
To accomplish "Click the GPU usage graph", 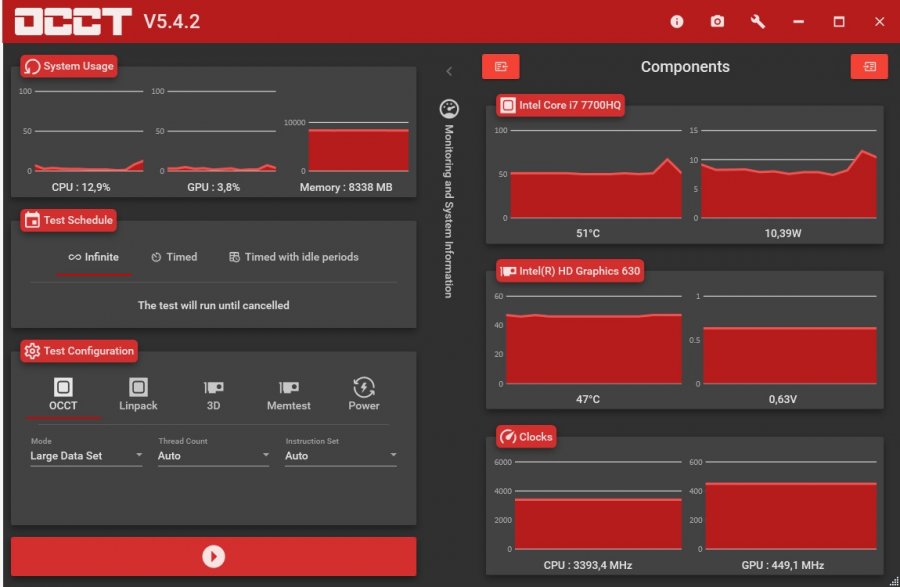I will pos(221,131).
